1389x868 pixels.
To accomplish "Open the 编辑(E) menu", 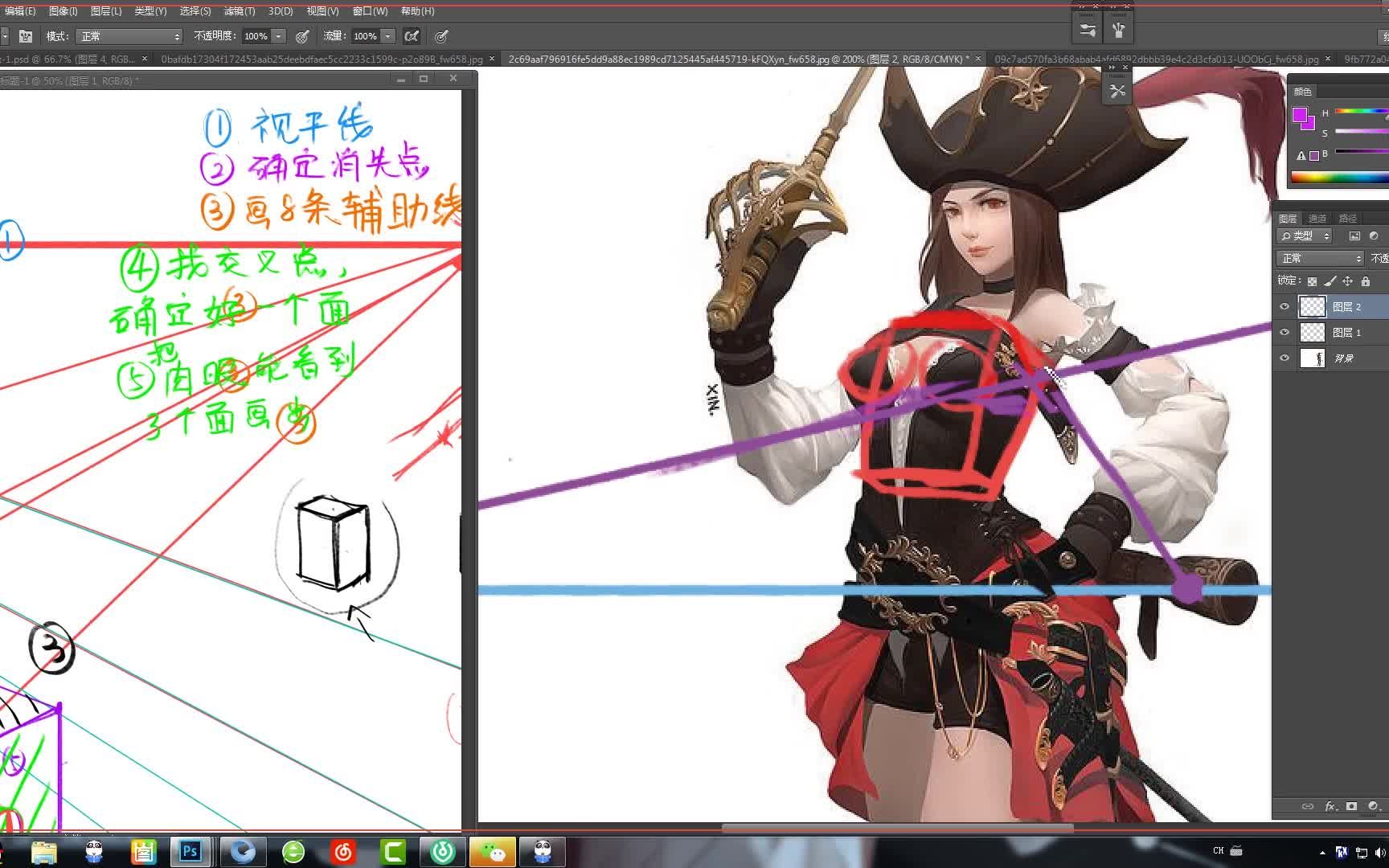I will 19,11.
